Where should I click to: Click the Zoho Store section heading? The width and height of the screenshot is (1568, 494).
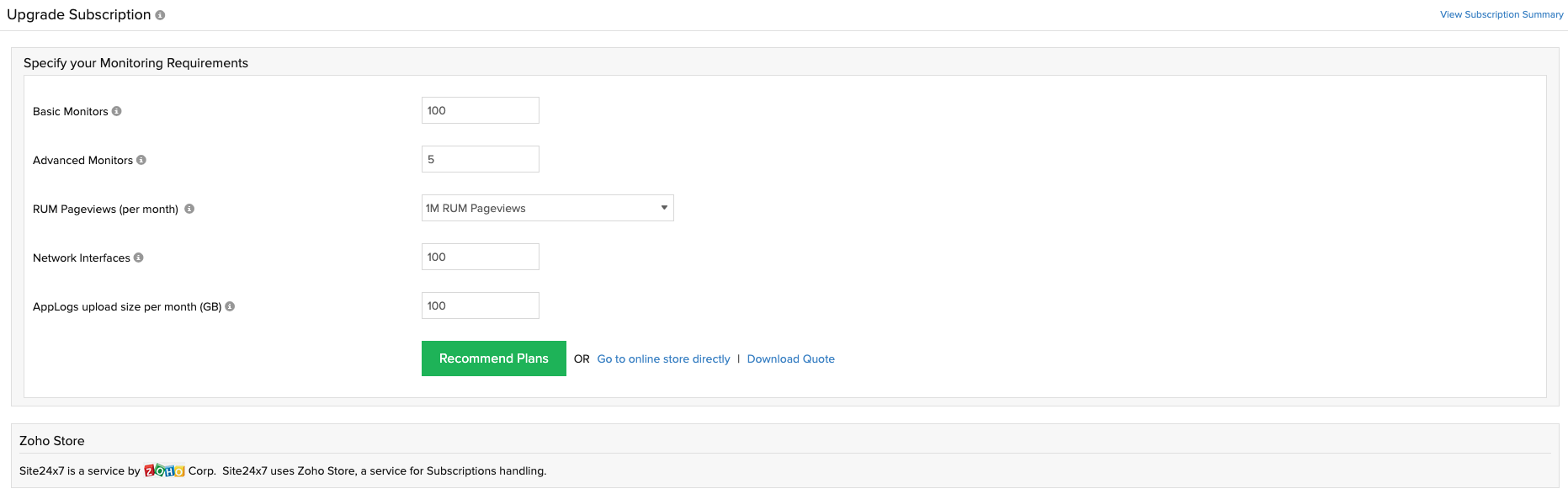point(52,440)
